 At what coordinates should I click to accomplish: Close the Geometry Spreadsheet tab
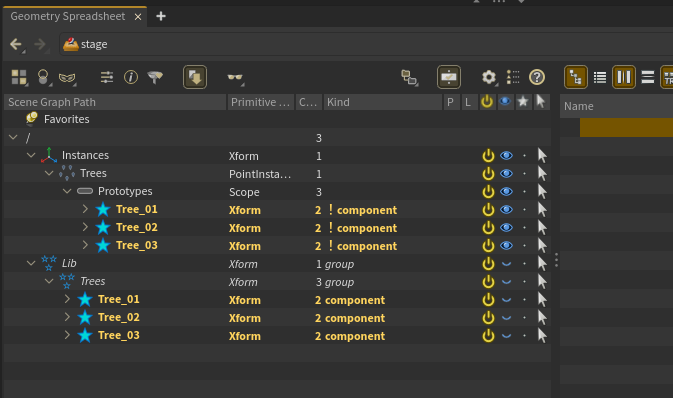[138, 17]
